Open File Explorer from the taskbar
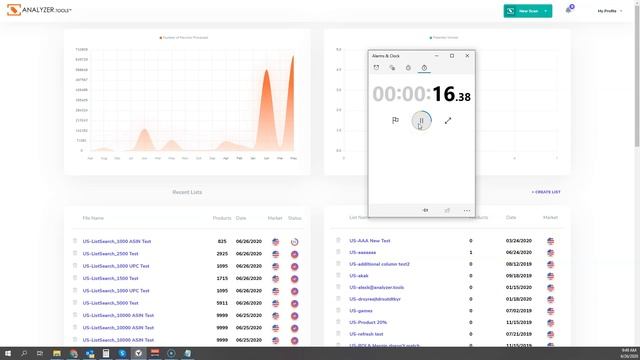Viewport: 640px width, 360px height. pos(57,353)
